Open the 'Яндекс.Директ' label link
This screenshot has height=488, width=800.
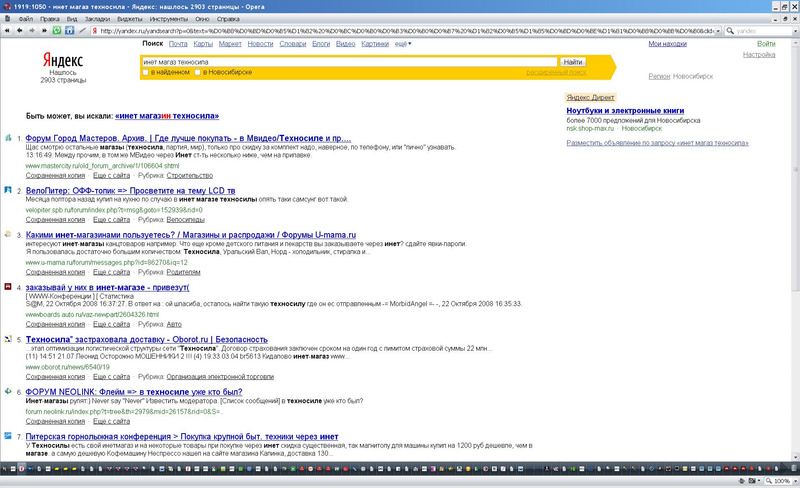tap(590, 97)
